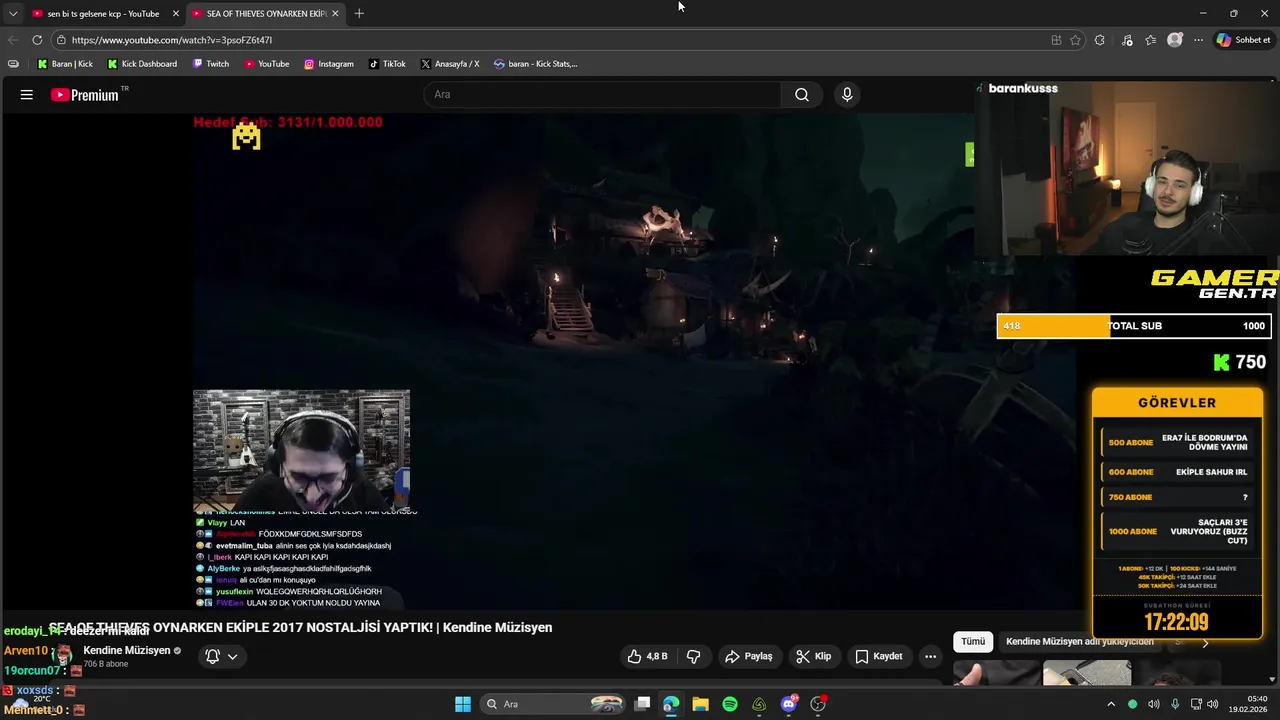The width and height of the screenshot is (1280, 720).
Task: Open 'Baran | Kick' bookmark
Action: [65, 64]
